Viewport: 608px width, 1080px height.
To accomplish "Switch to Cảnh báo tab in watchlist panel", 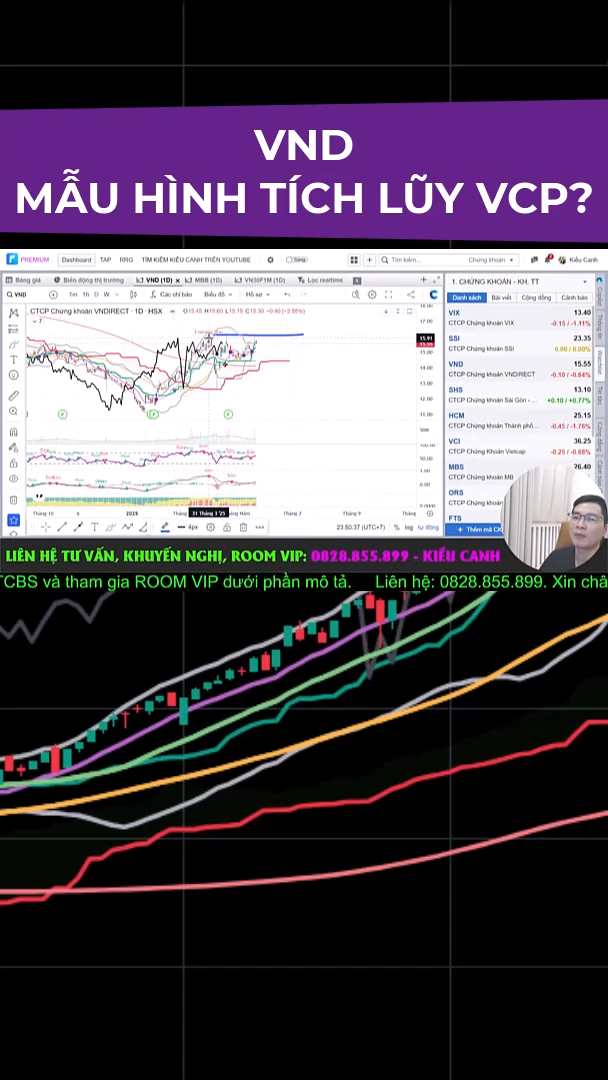I will tap(574, 298).
